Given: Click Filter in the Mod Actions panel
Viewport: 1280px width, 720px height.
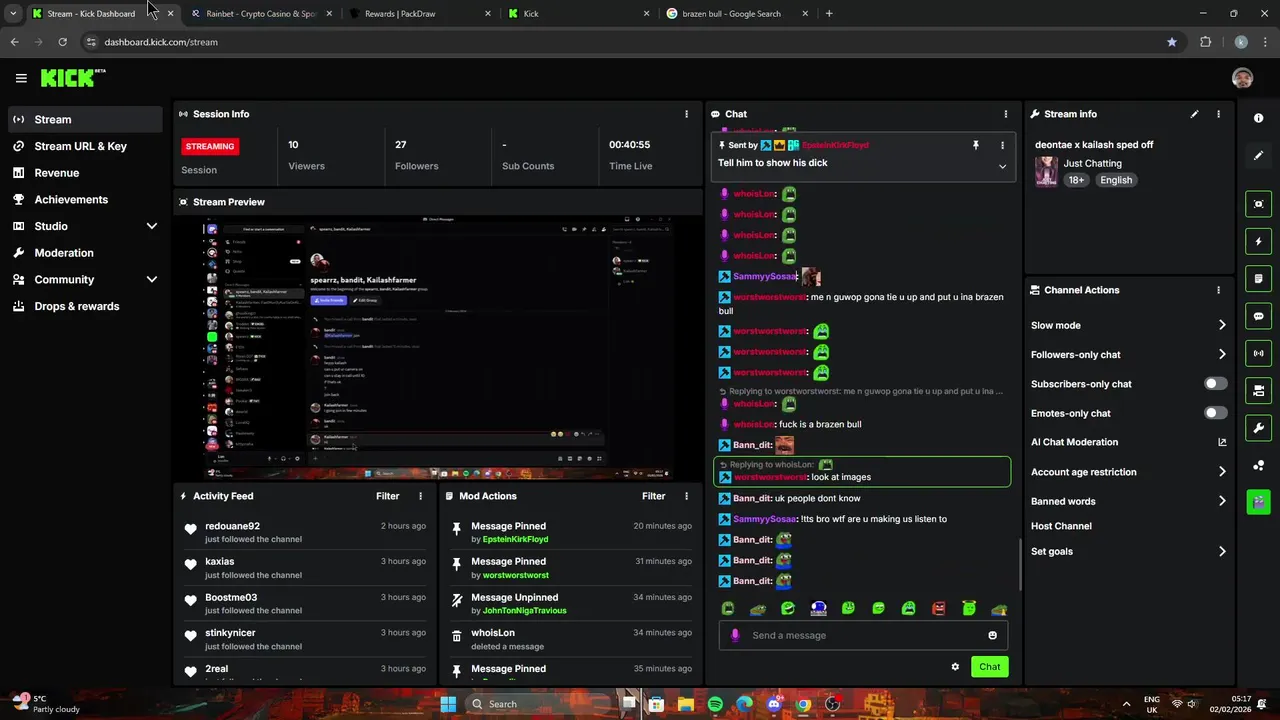Looking at the screenshot, I should click(653, 496).
